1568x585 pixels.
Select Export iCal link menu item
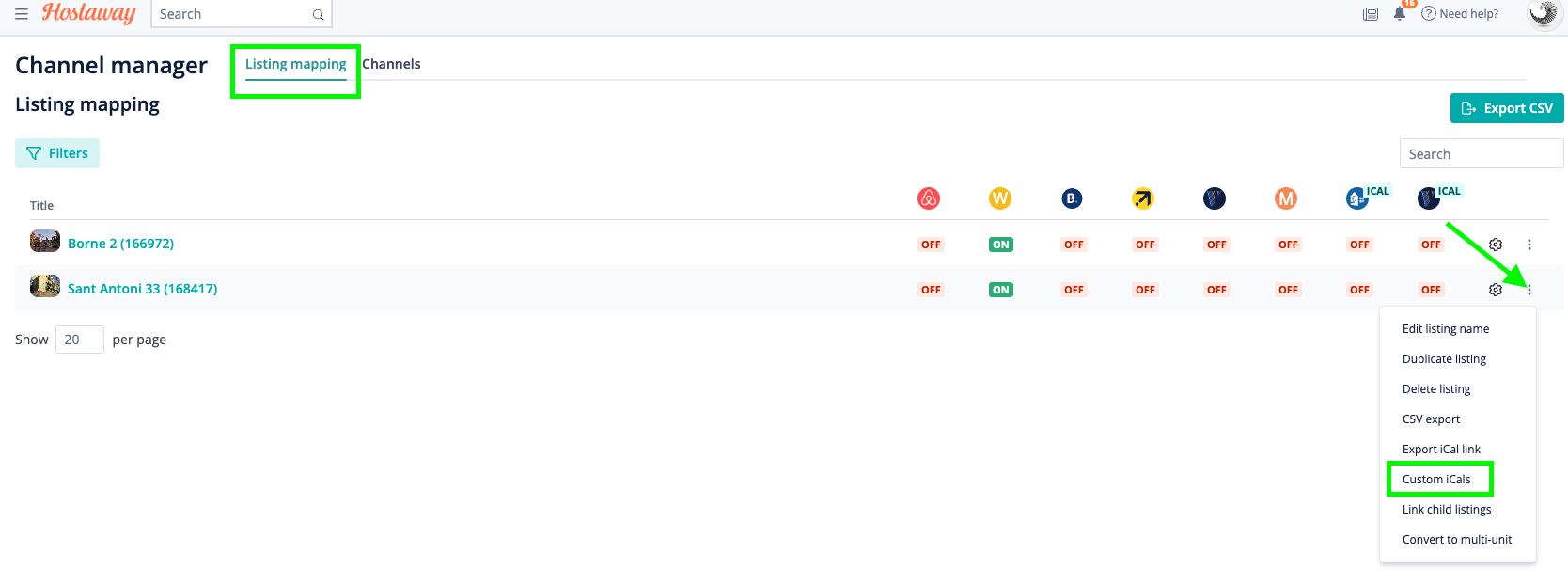click(1457, 450)
